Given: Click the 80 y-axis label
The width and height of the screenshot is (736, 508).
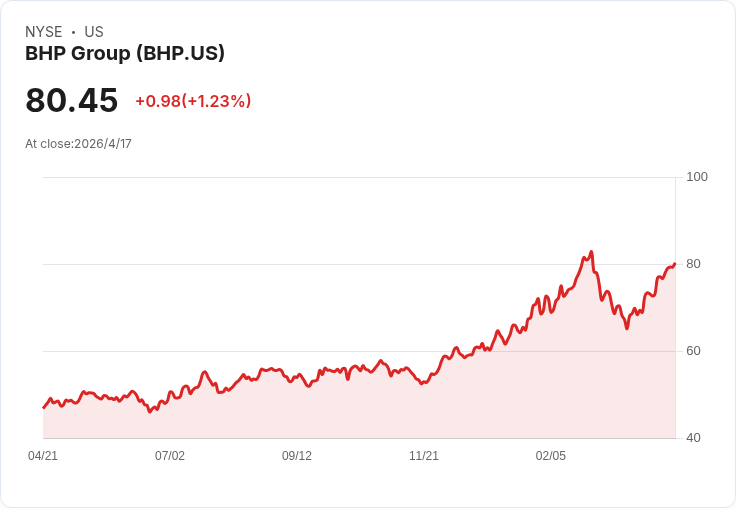Looking at the screenshot, I should click(693, 264).
